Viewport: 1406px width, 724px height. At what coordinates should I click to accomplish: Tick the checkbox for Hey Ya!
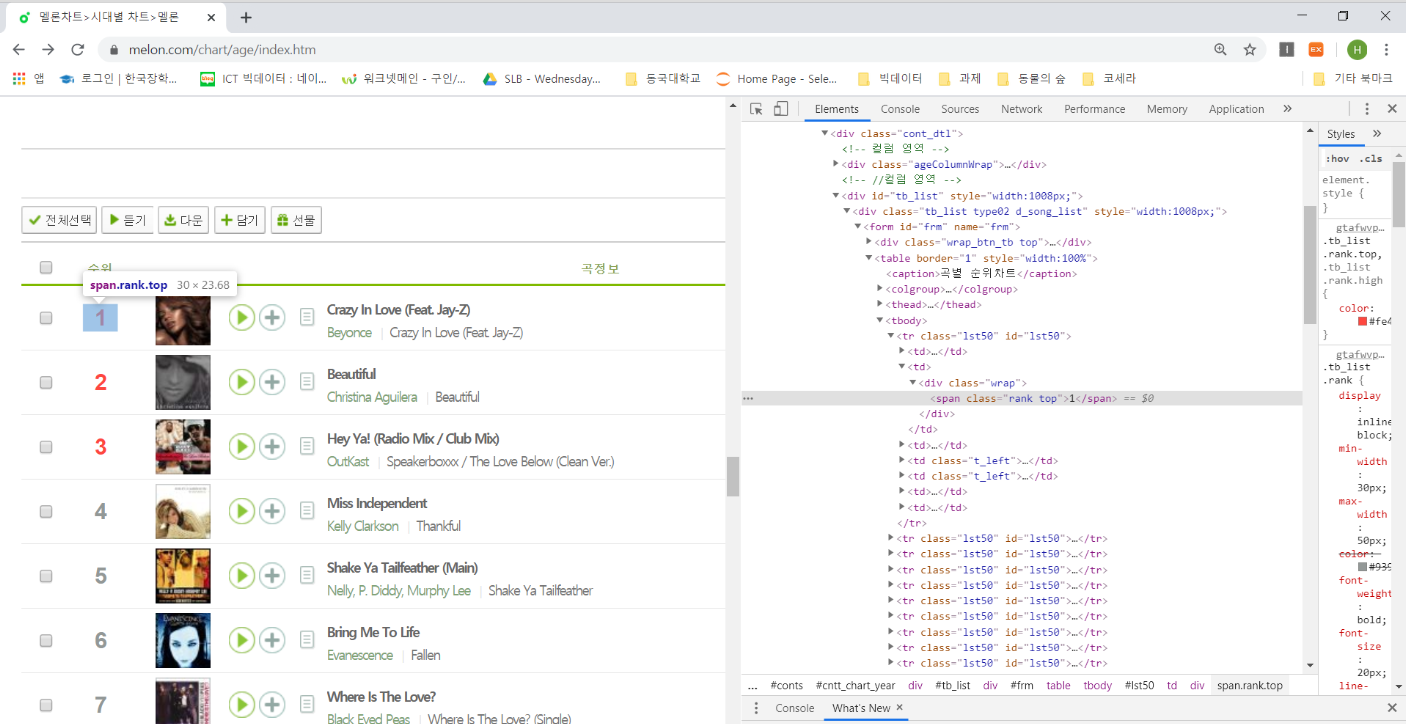(45, 447)
